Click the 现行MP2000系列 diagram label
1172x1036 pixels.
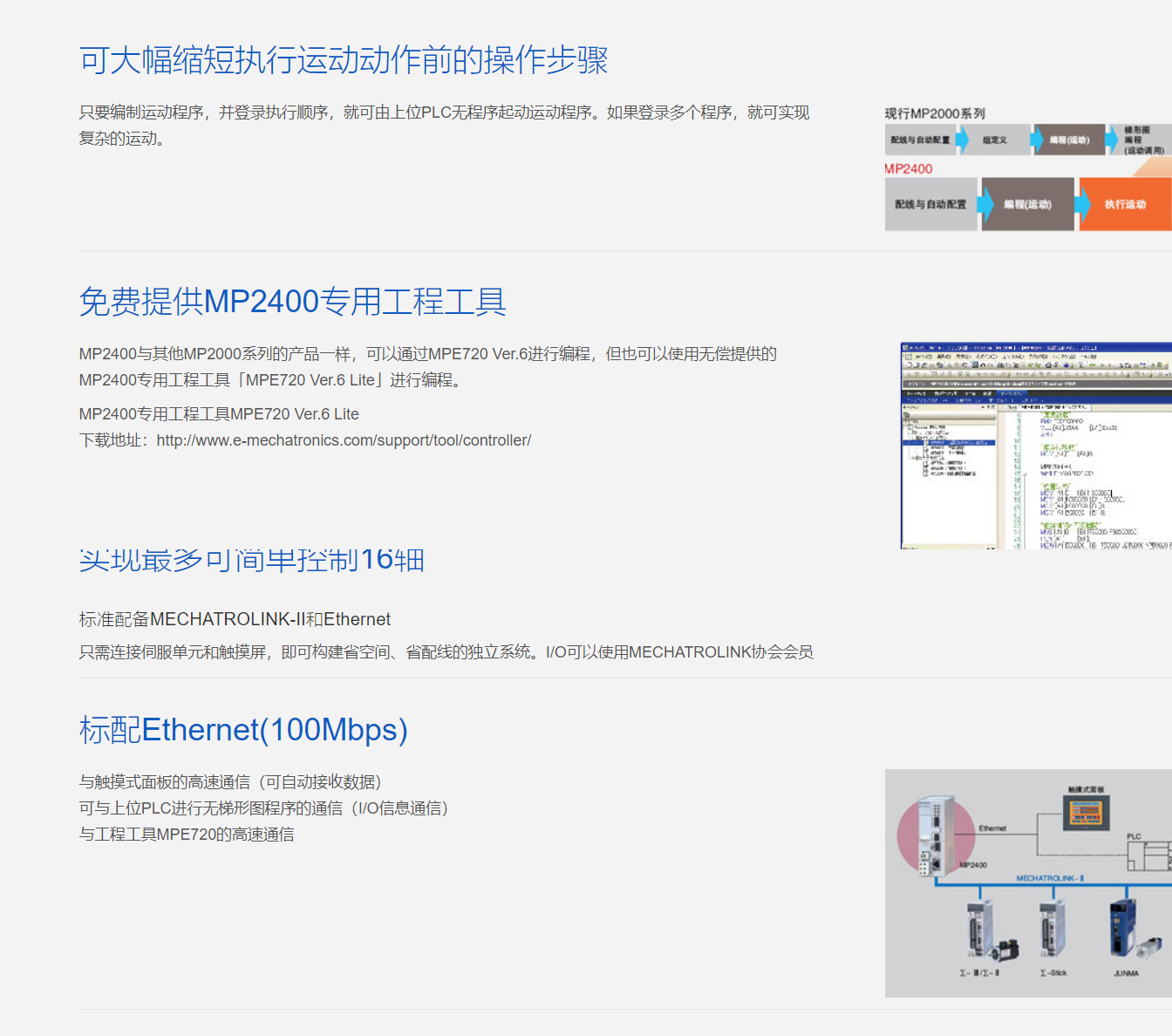pyautogui.click(x=935, y=113)
